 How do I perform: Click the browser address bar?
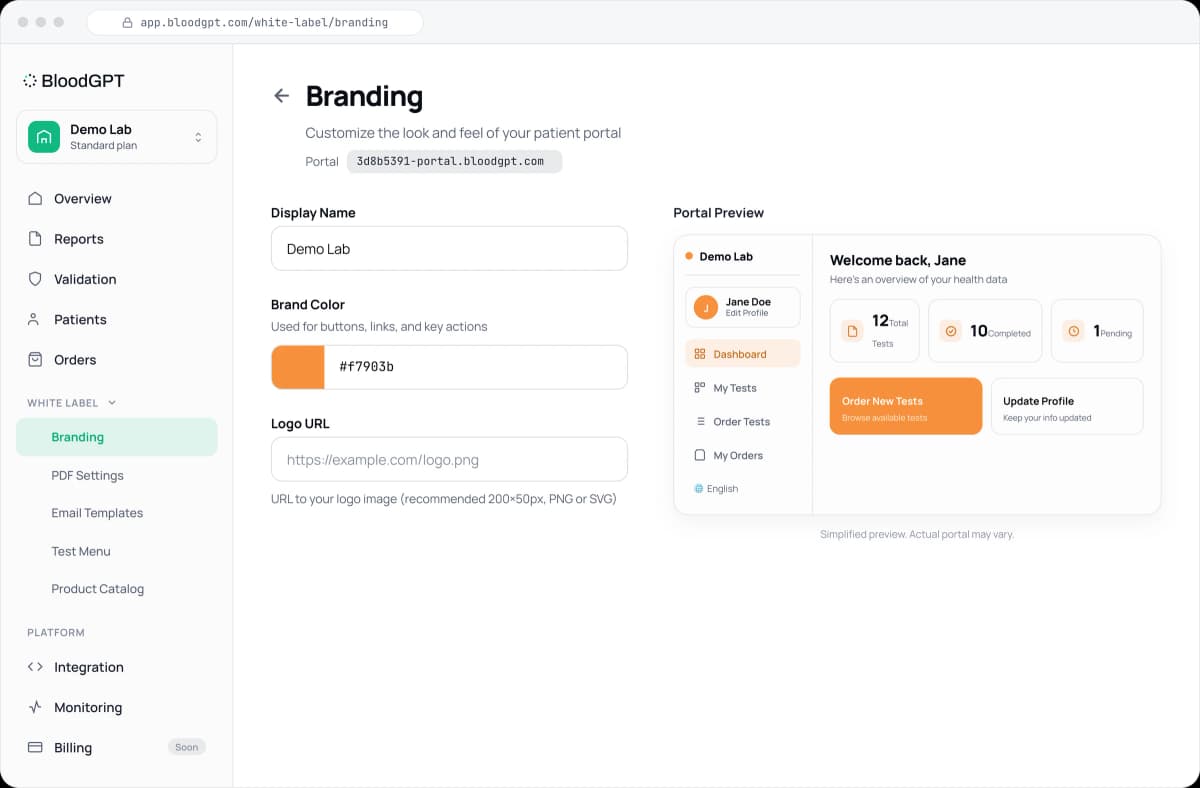[x=255, y=22]
